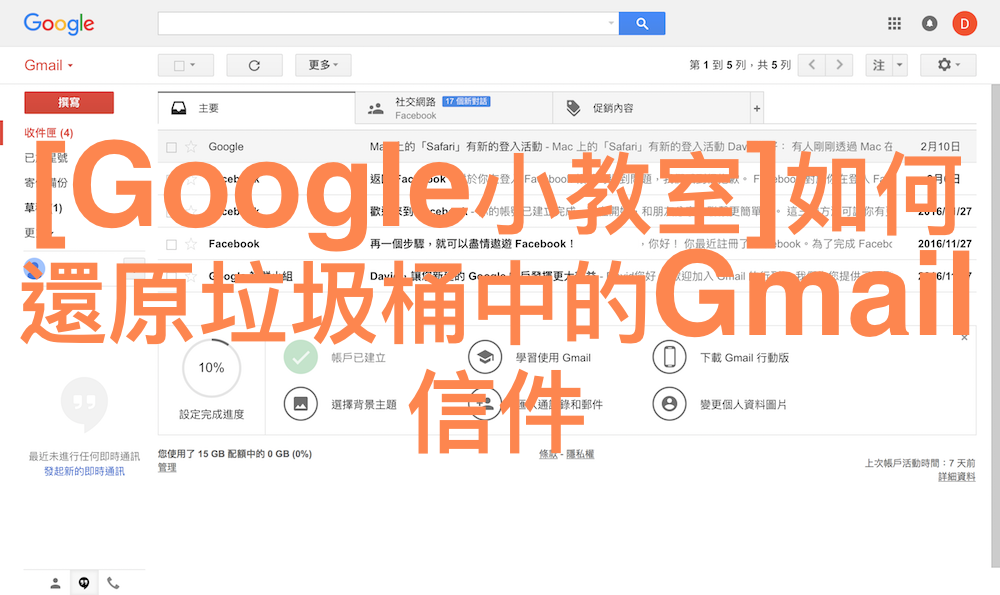Click the inbox tray icon on 主要 tab
Image resolution: width=1000 pixels, height=595 pixels.
179,108
